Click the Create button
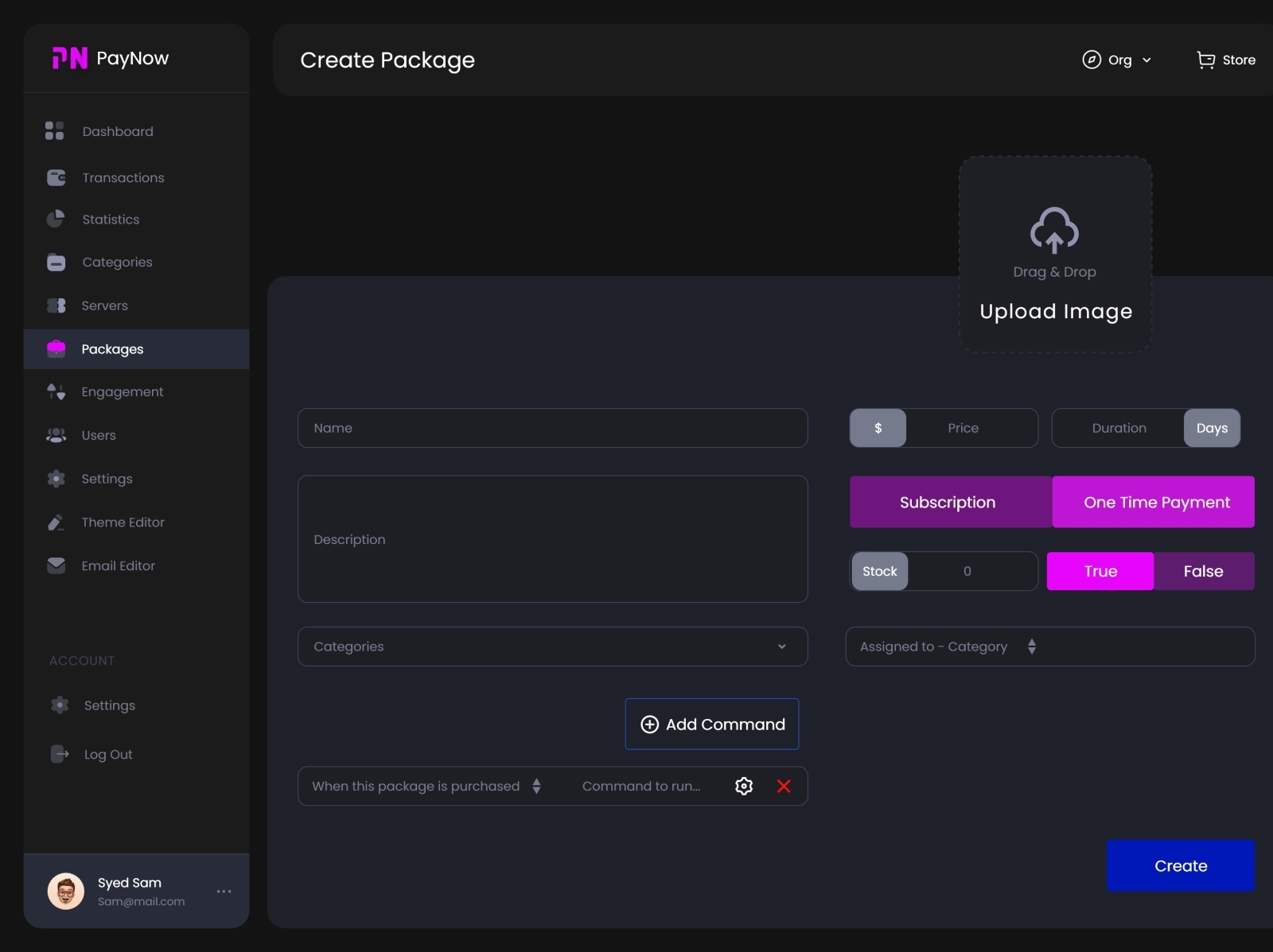 [1181, 866]
